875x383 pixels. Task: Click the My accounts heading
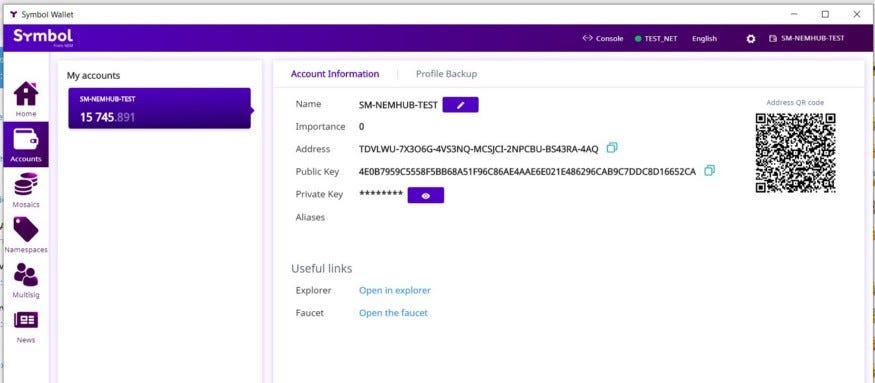pyautogui.click(x=93, y=75)
